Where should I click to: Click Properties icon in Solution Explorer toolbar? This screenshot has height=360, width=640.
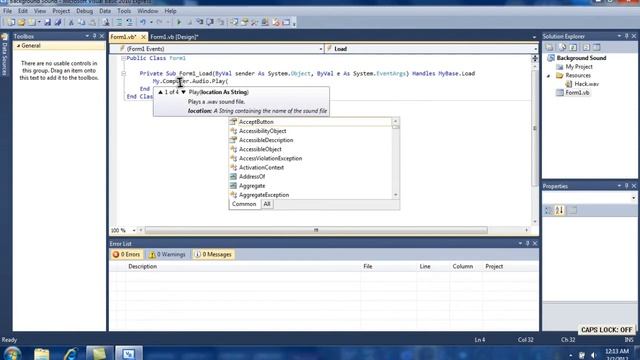coord(550,47)
